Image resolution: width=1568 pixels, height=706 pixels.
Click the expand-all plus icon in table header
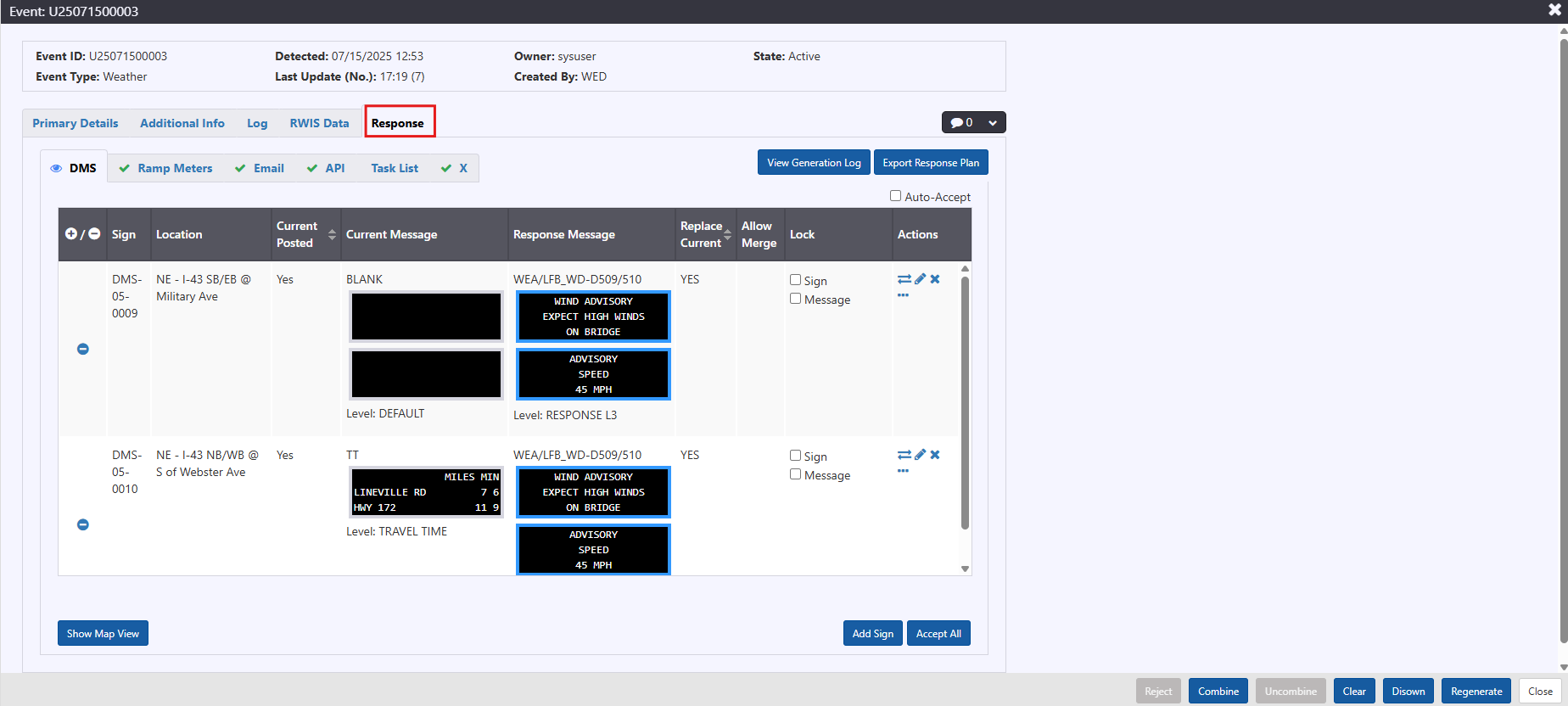[71, 234]
